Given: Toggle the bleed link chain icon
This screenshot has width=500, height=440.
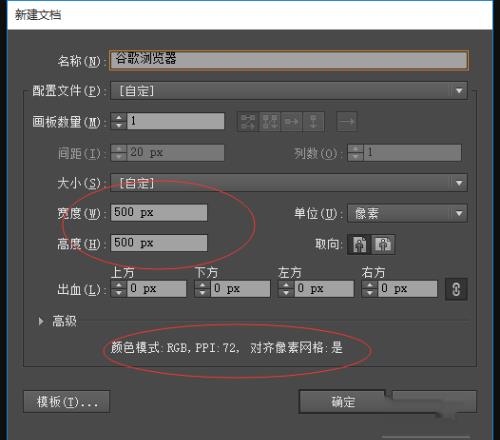Looking at the screenshot, I should point(456,289).
